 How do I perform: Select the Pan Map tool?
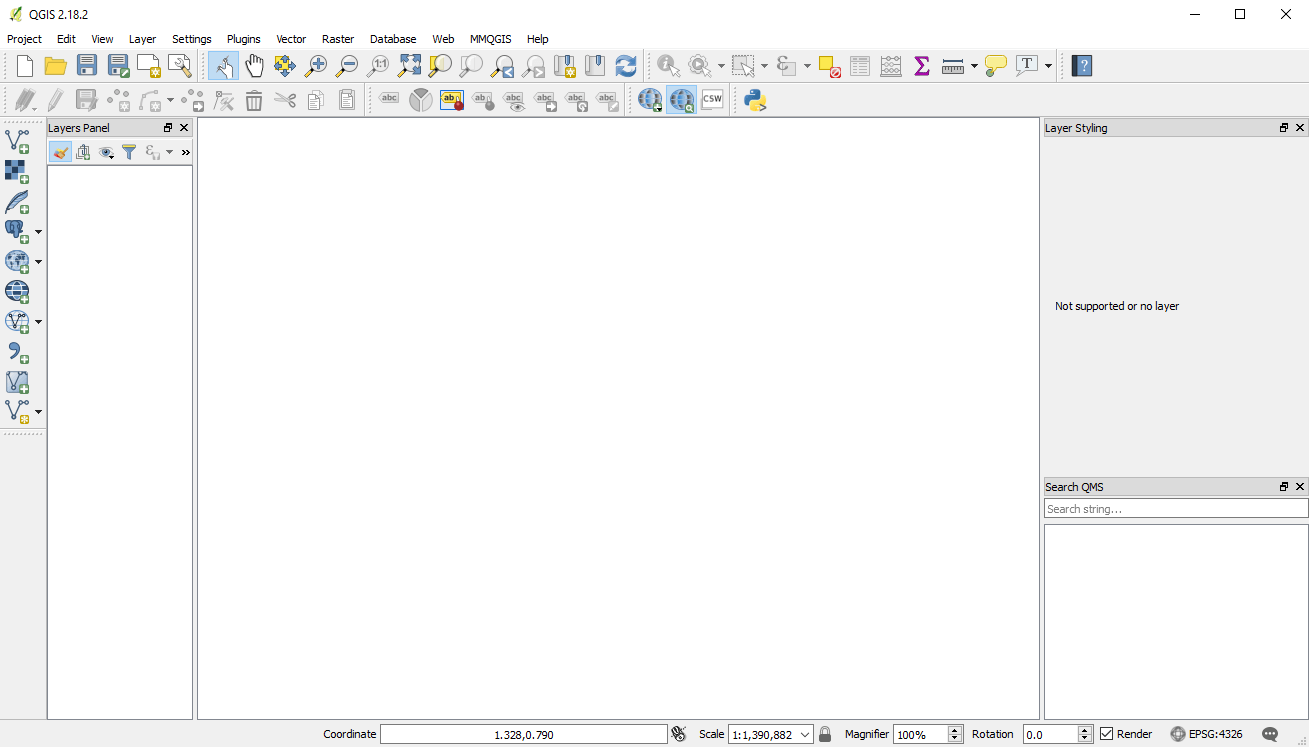(x=254, y=66)
